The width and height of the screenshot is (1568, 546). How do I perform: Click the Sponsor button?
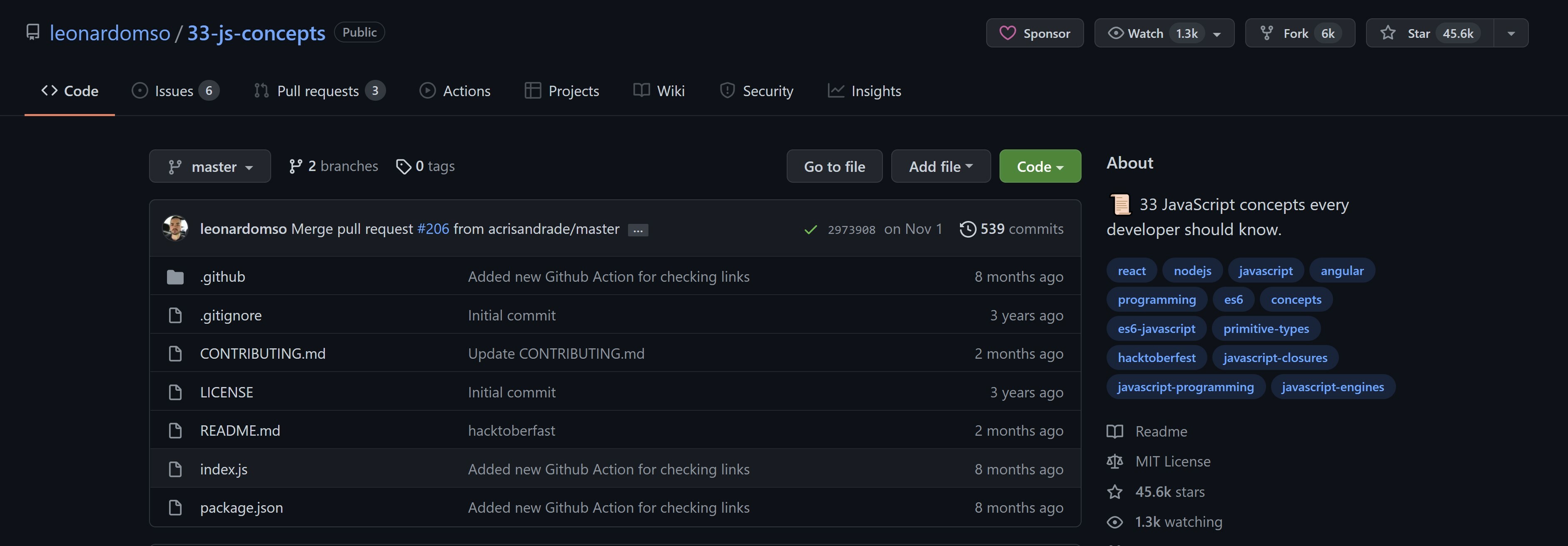(x=1034, y=33)
